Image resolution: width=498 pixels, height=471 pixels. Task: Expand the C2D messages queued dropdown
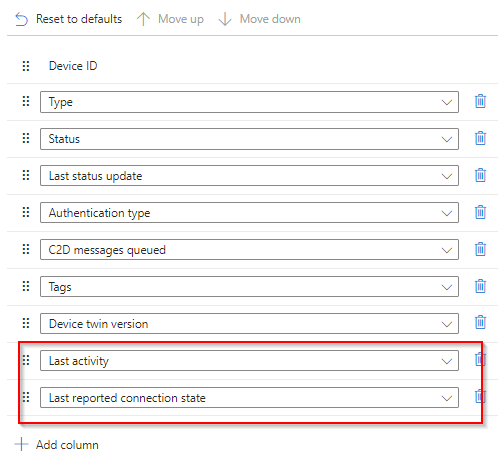[x=249, y=250]
